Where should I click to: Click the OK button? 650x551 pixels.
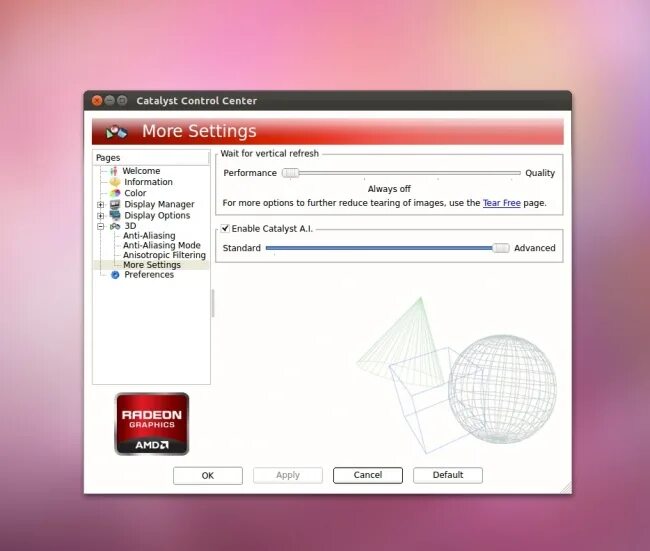pyautogui.click(x=208, y=476)
